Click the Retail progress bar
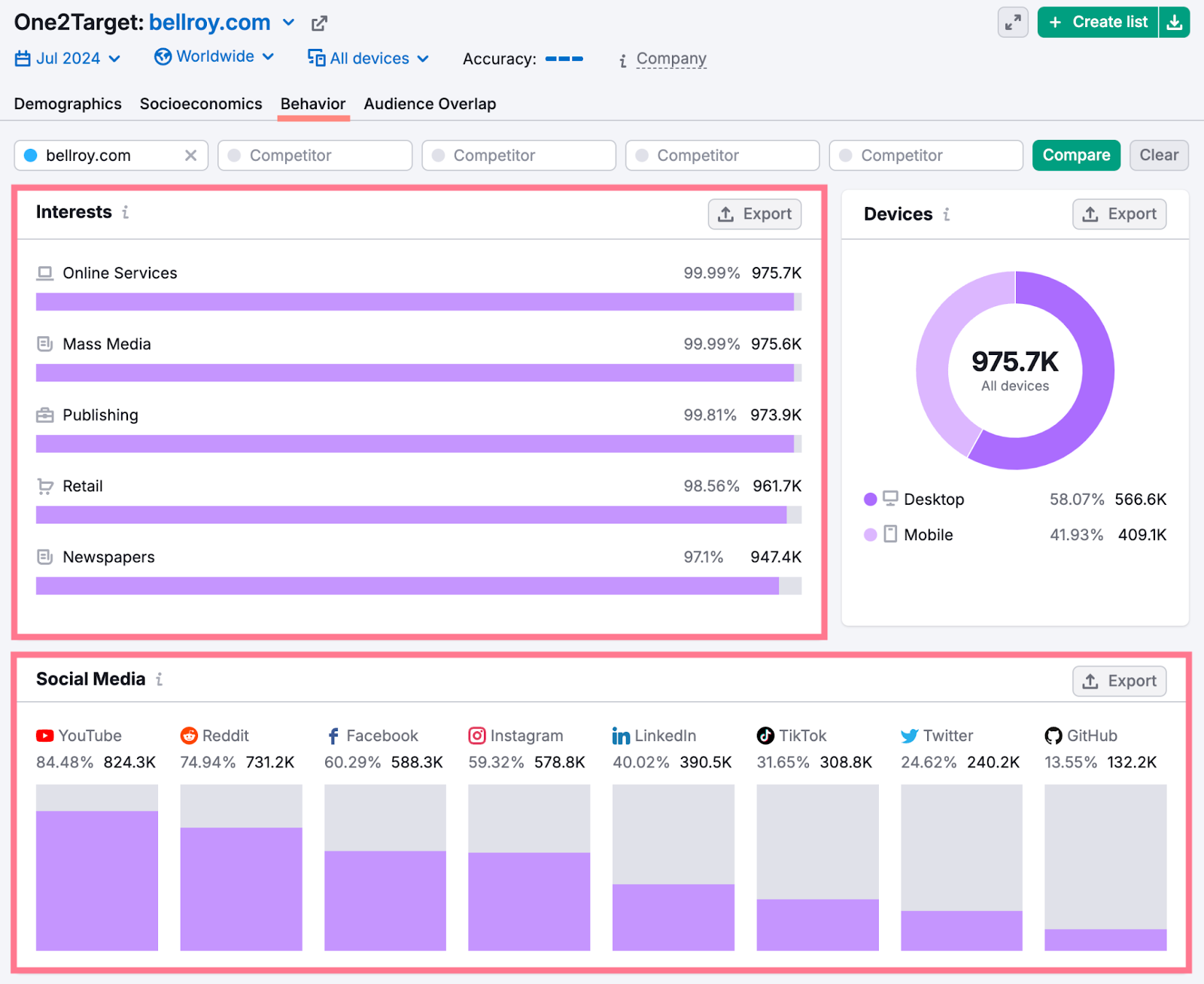1204x984 pixels. 419,515
